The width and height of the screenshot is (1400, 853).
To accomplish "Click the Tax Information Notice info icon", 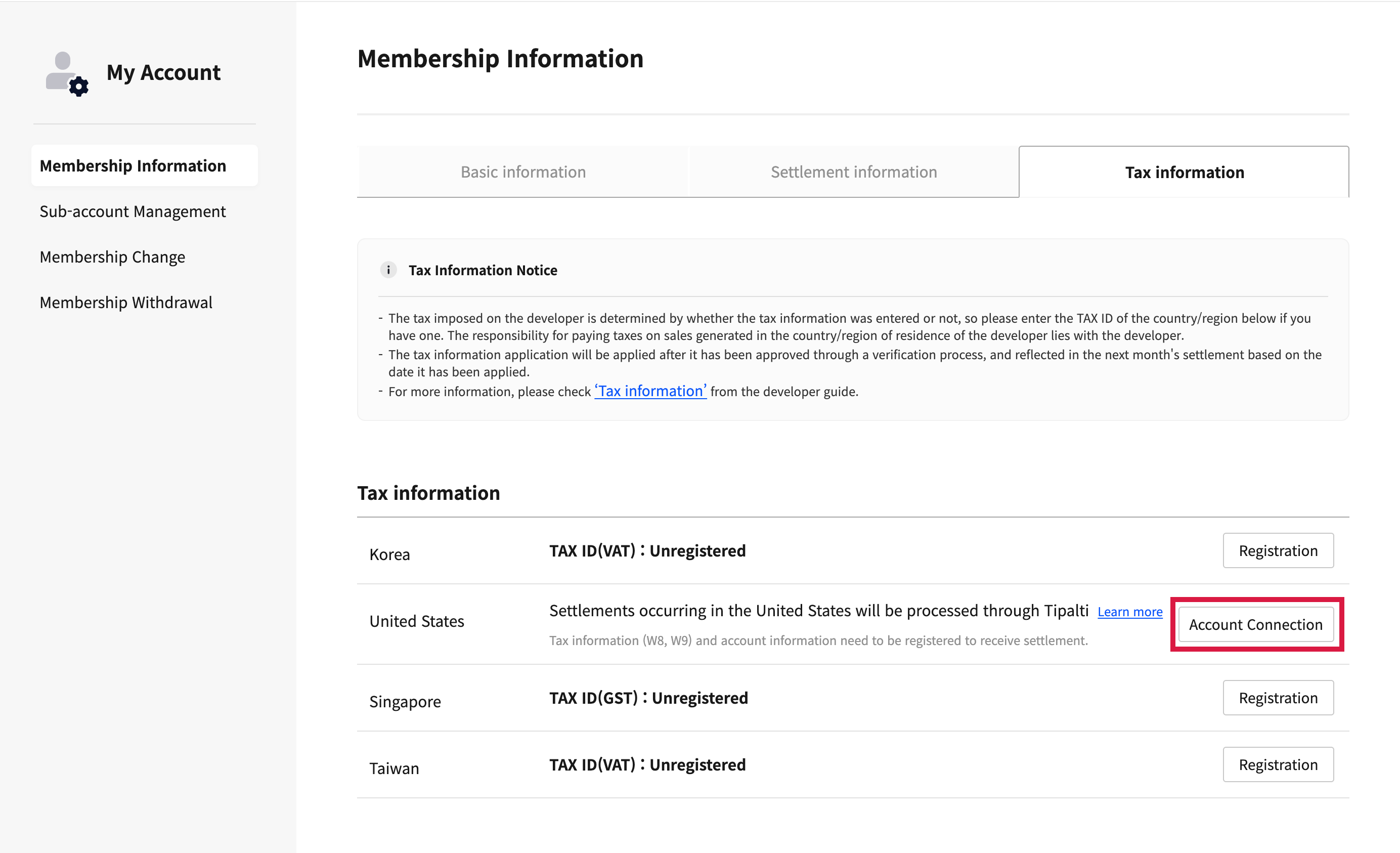I will [388, 270].
